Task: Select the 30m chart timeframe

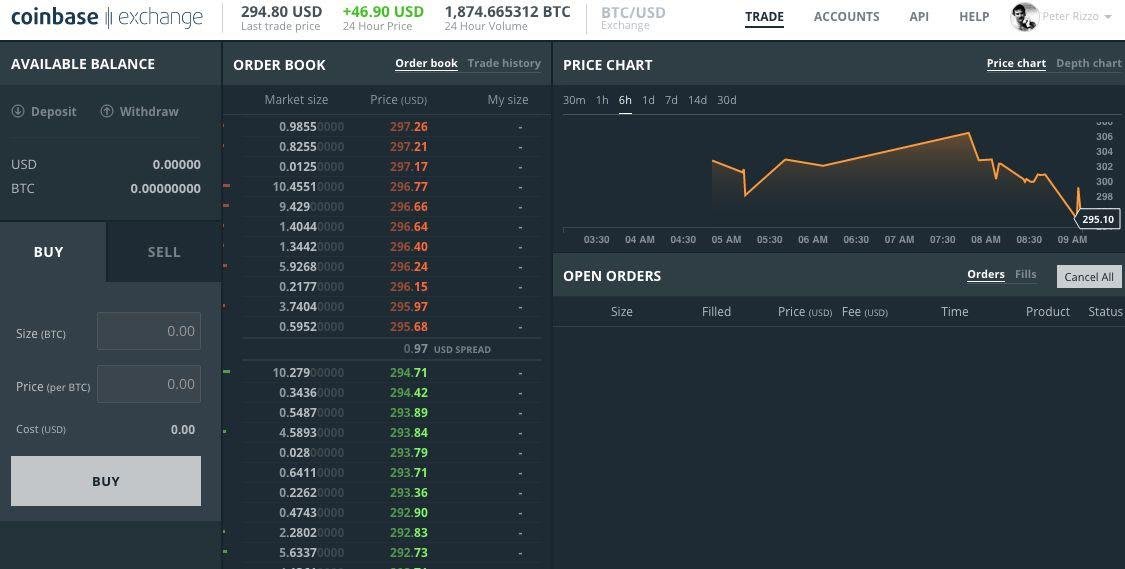Action: pos(574,100)
